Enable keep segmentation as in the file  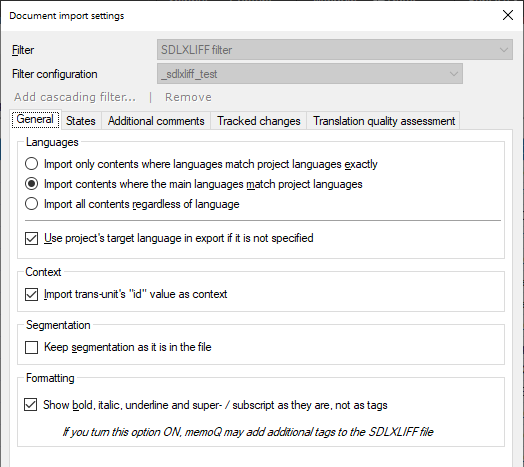coord(31,347)
